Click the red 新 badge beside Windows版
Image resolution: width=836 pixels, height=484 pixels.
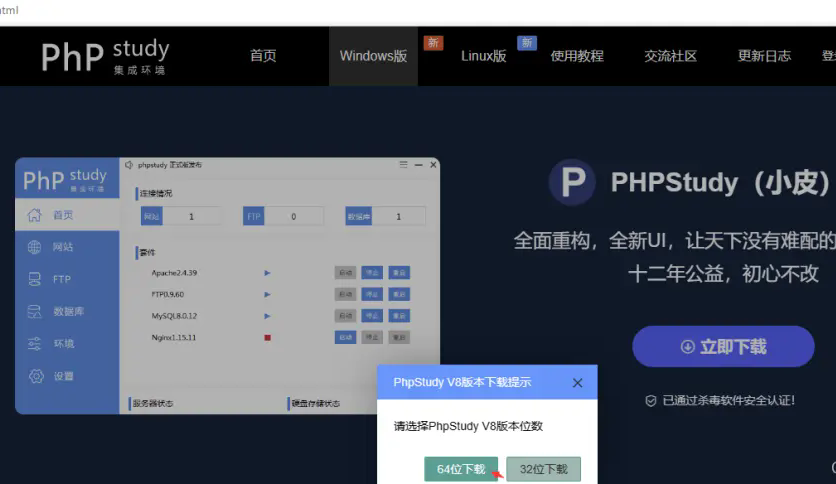[x=433, y=43]
